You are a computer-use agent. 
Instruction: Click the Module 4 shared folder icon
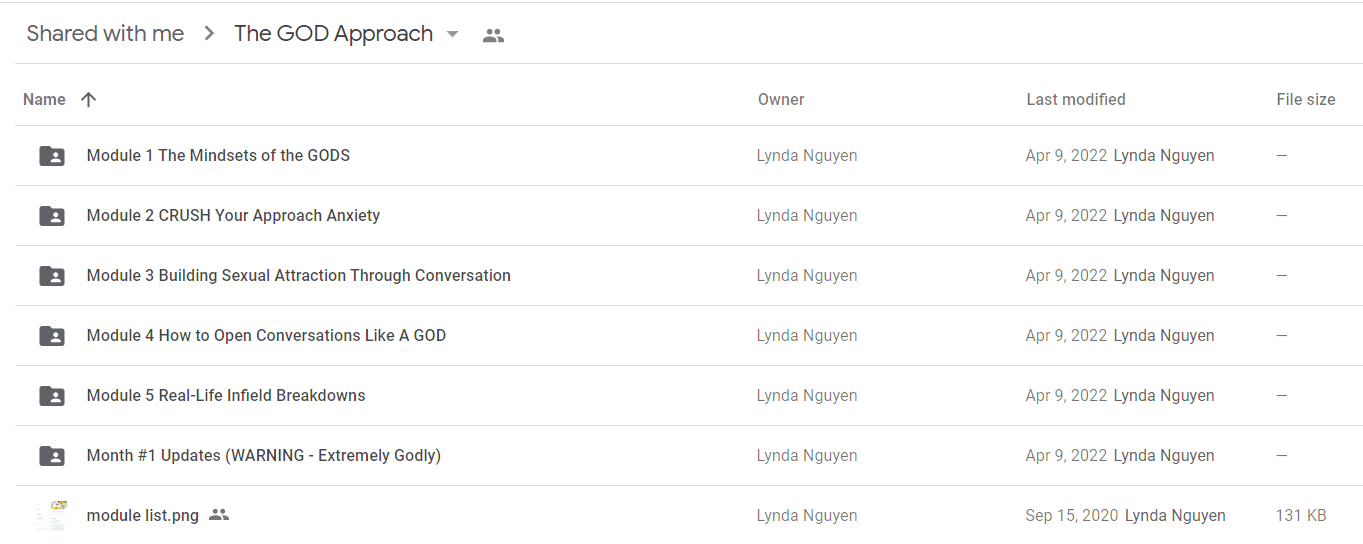point(52,336)
